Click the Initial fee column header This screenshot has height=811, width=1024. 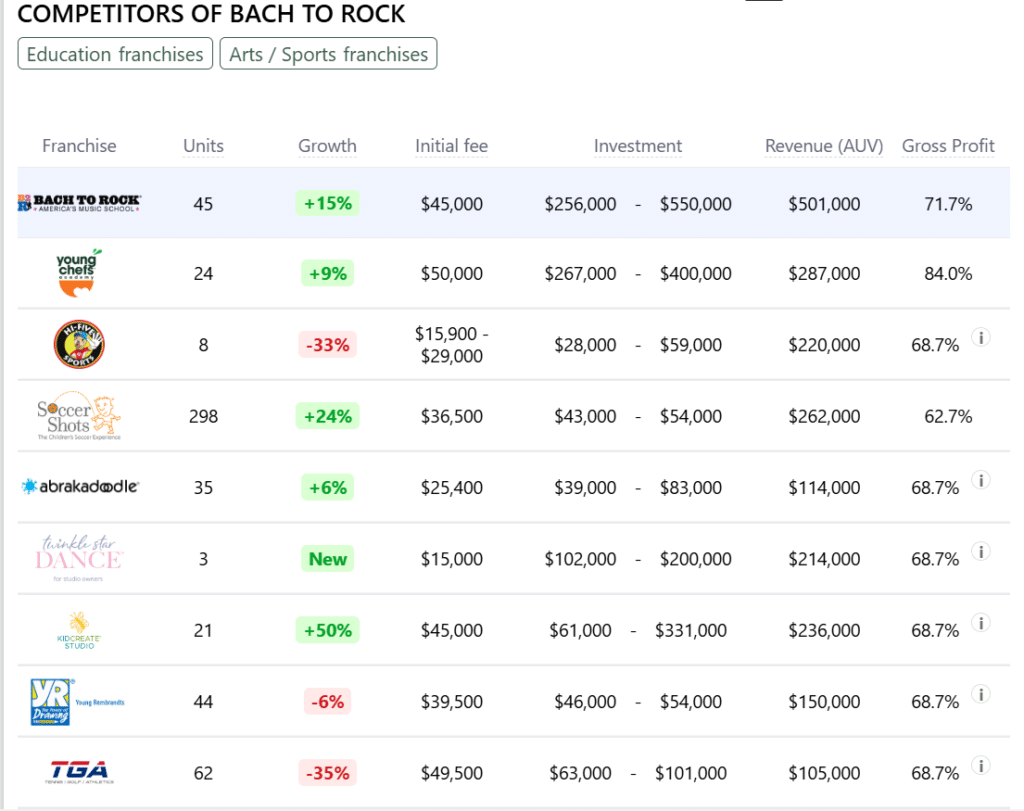(x=451, y=146)
